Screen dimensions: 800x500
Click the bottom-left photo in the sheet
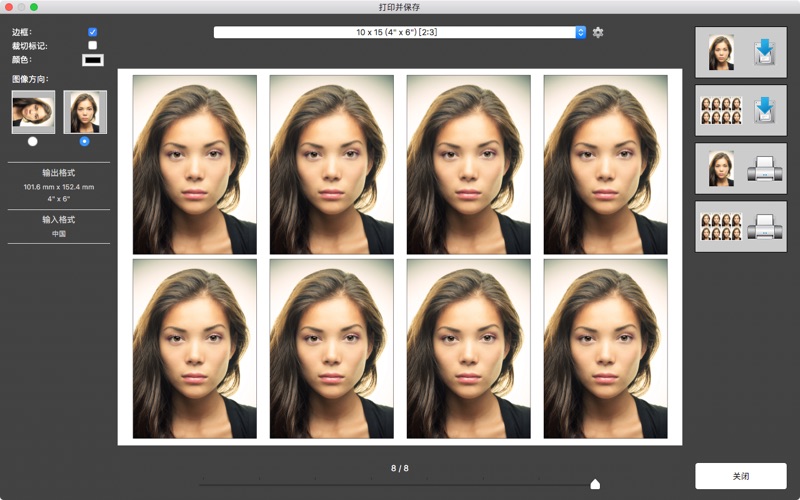194,348
